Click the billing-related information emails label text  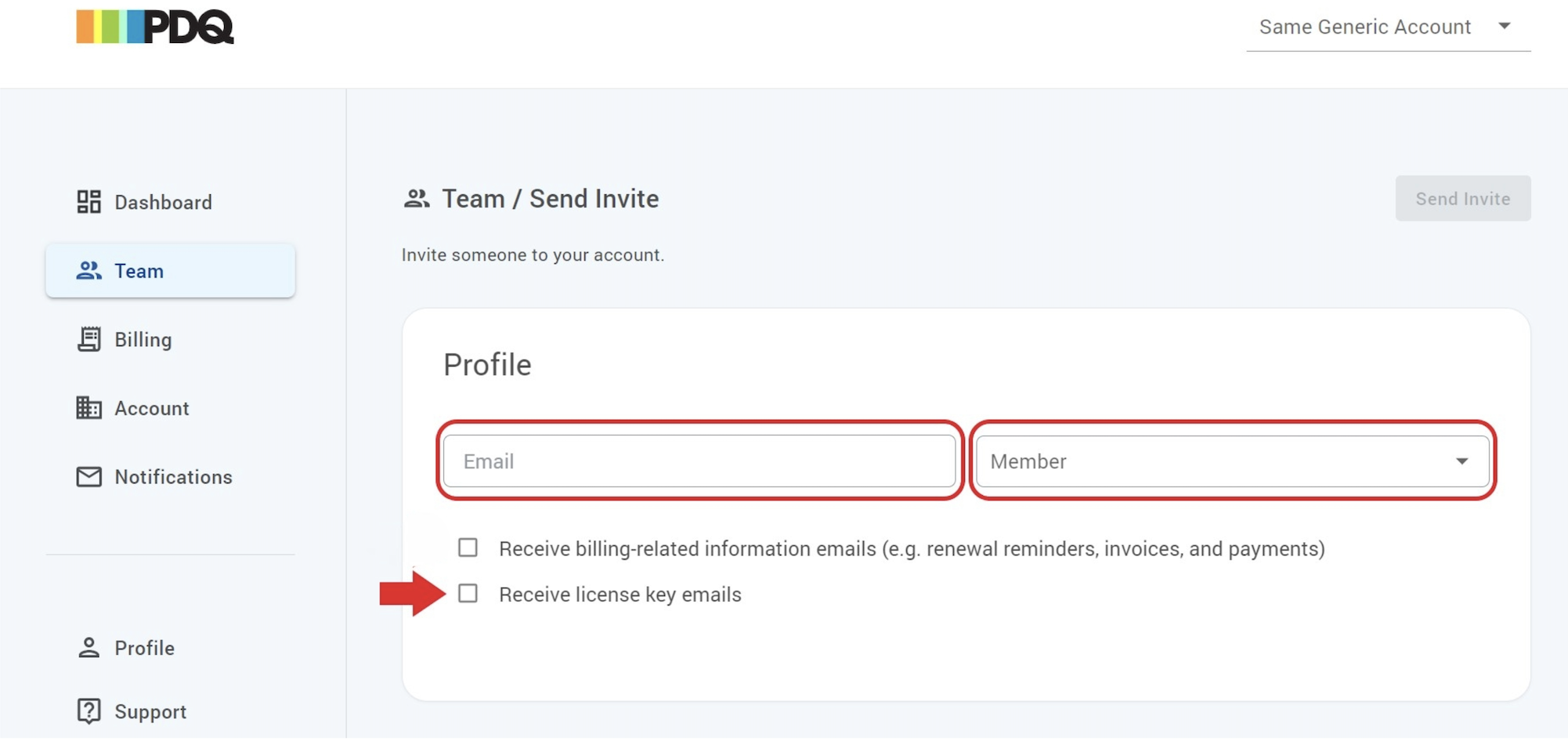[912, 548]
